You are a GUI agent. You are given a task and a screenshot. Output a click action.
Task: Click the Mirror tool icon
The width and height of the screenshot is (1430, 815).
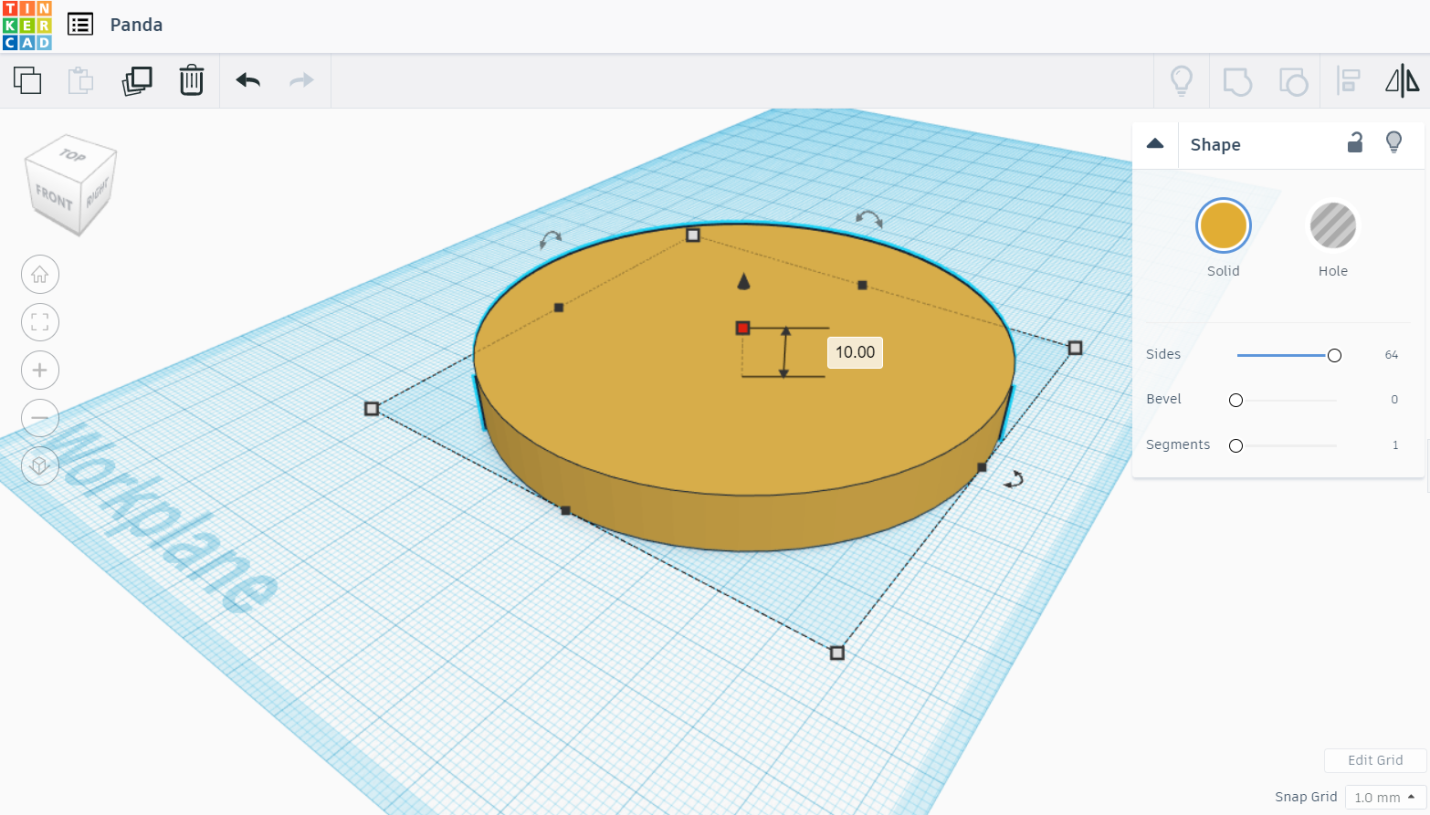tap(1402, 81)
